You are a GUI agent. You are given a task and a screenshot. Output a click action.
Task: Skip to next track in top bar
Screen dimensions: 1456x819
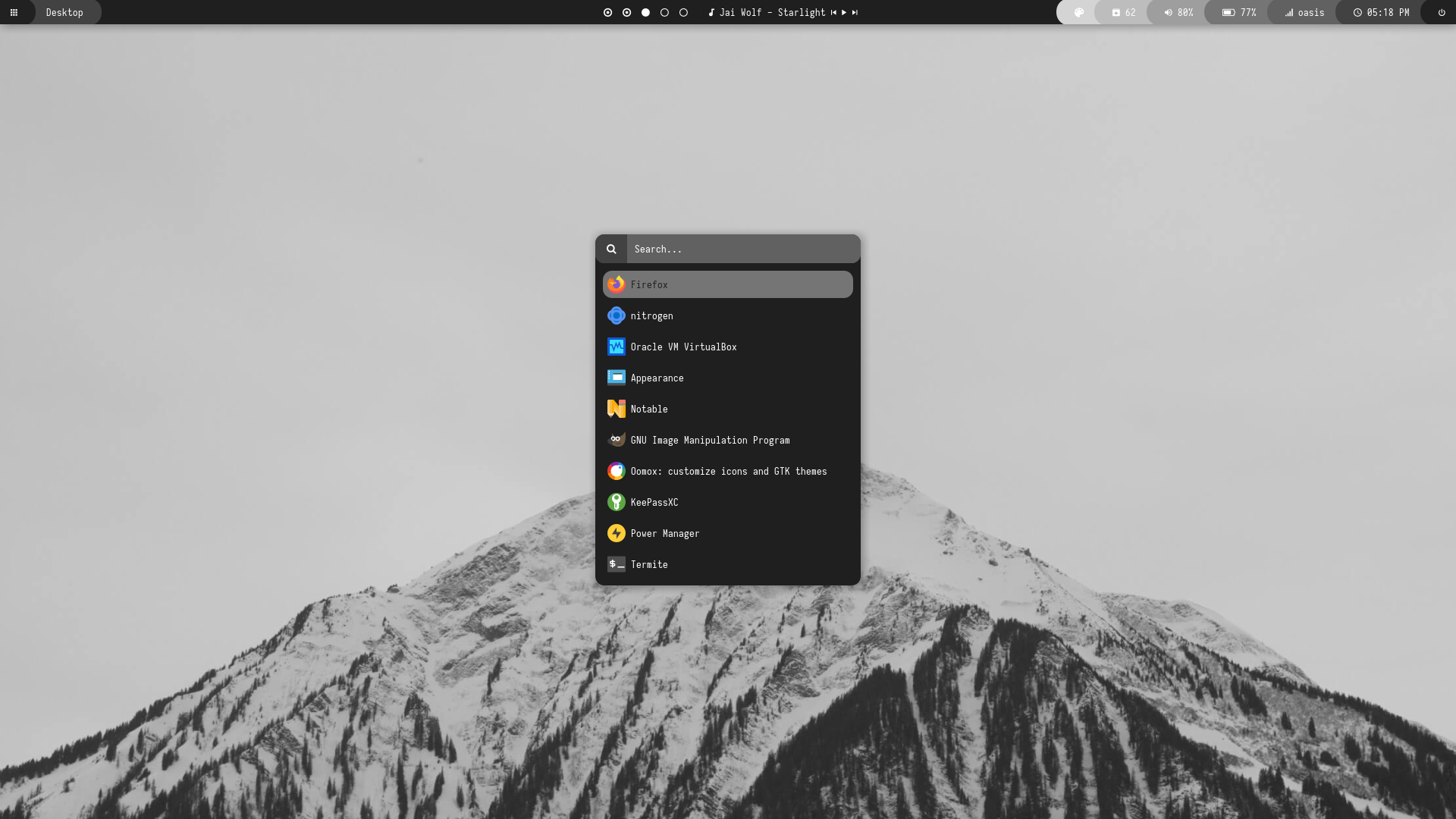click(855, 12)
